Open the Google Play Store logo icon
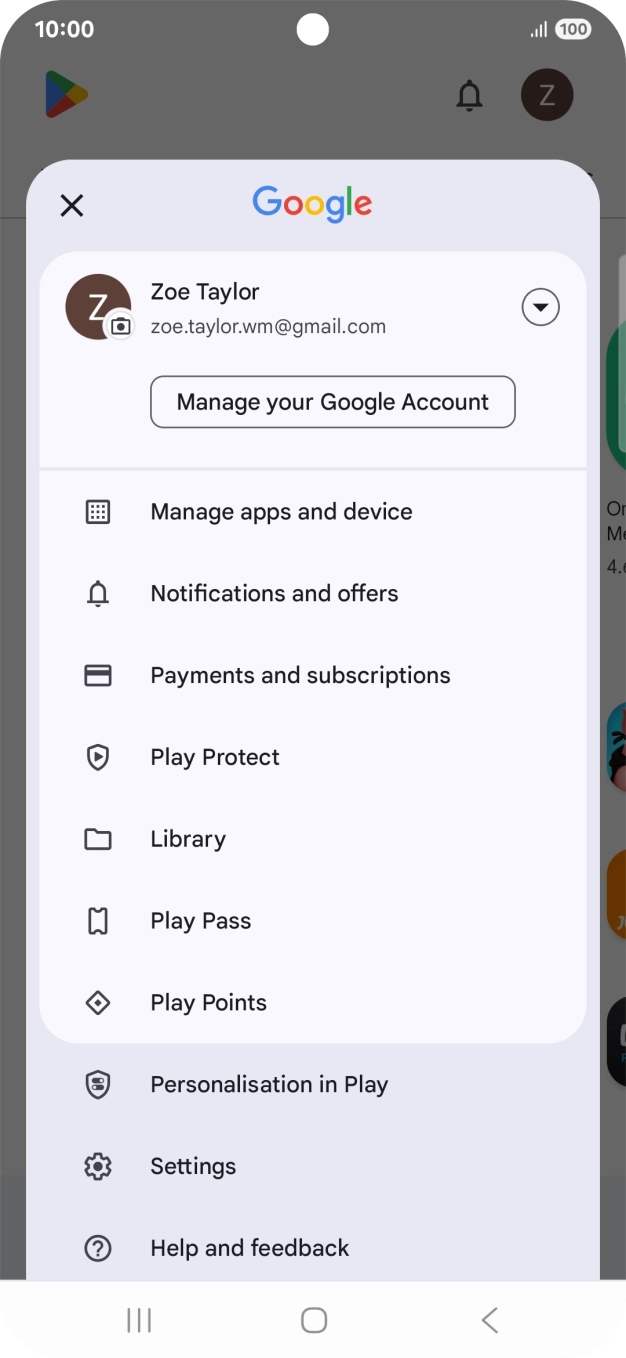The image size is (626, 1358). click(65, 95)
